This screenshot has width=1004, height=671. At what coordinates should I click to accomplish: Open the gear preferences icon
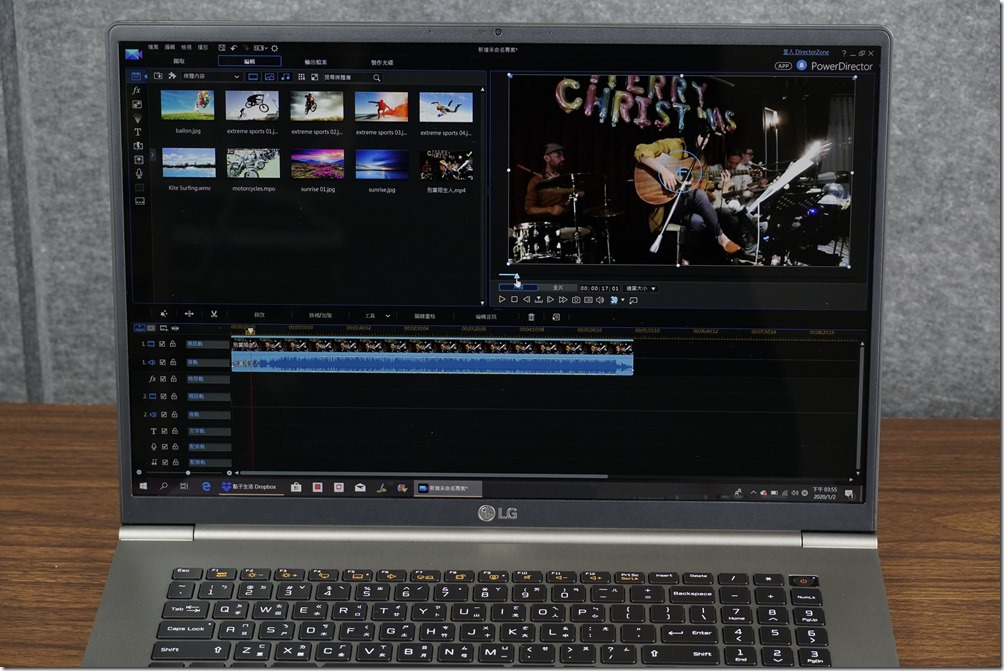[275, 48]
